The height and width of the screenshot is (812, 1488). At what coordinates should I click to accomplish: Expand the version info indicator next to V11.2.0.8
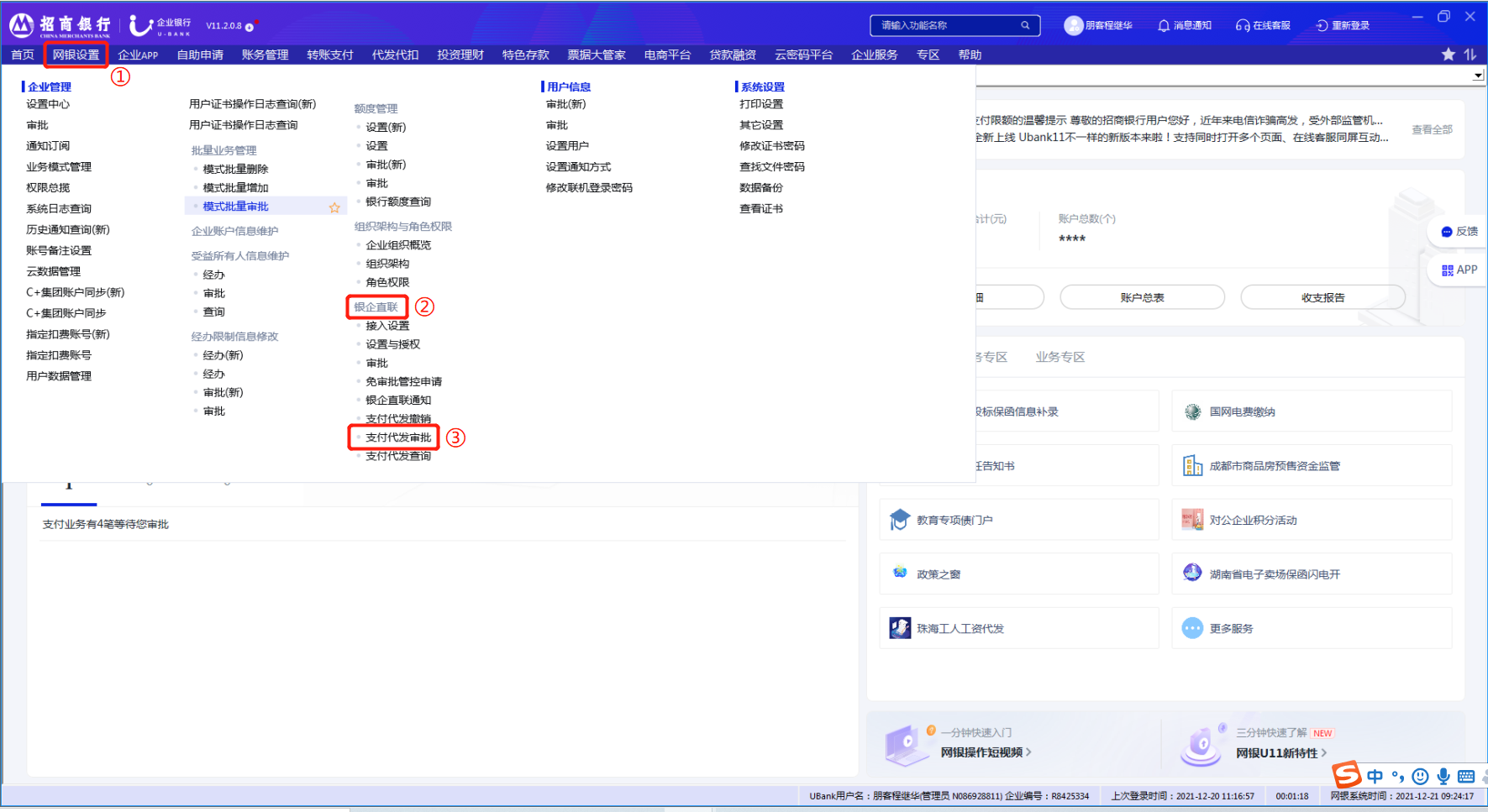point(250,27)
